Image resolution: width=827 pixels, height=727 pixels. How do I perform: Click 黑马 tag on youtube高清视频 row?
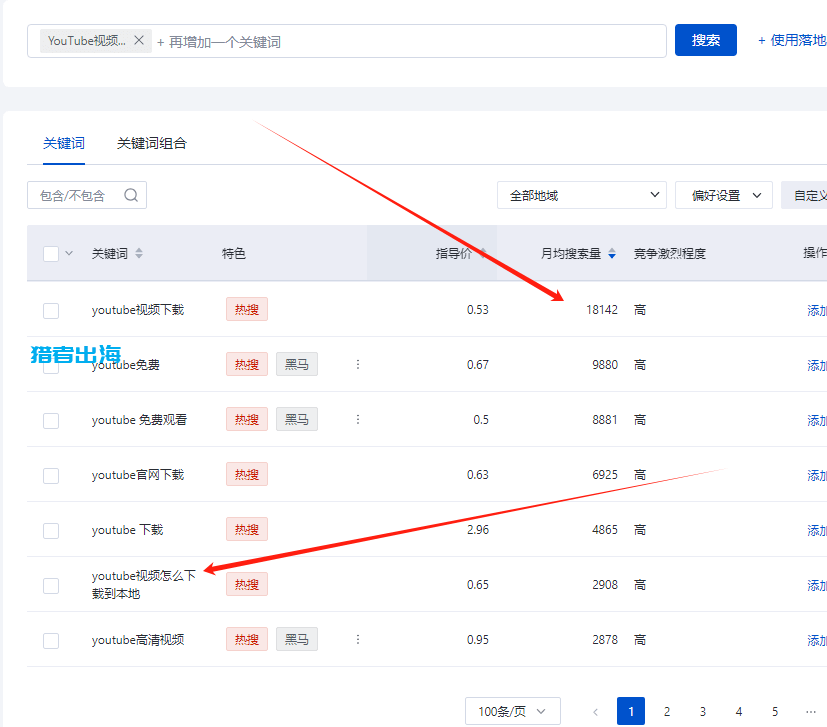[x=296, y=639]
